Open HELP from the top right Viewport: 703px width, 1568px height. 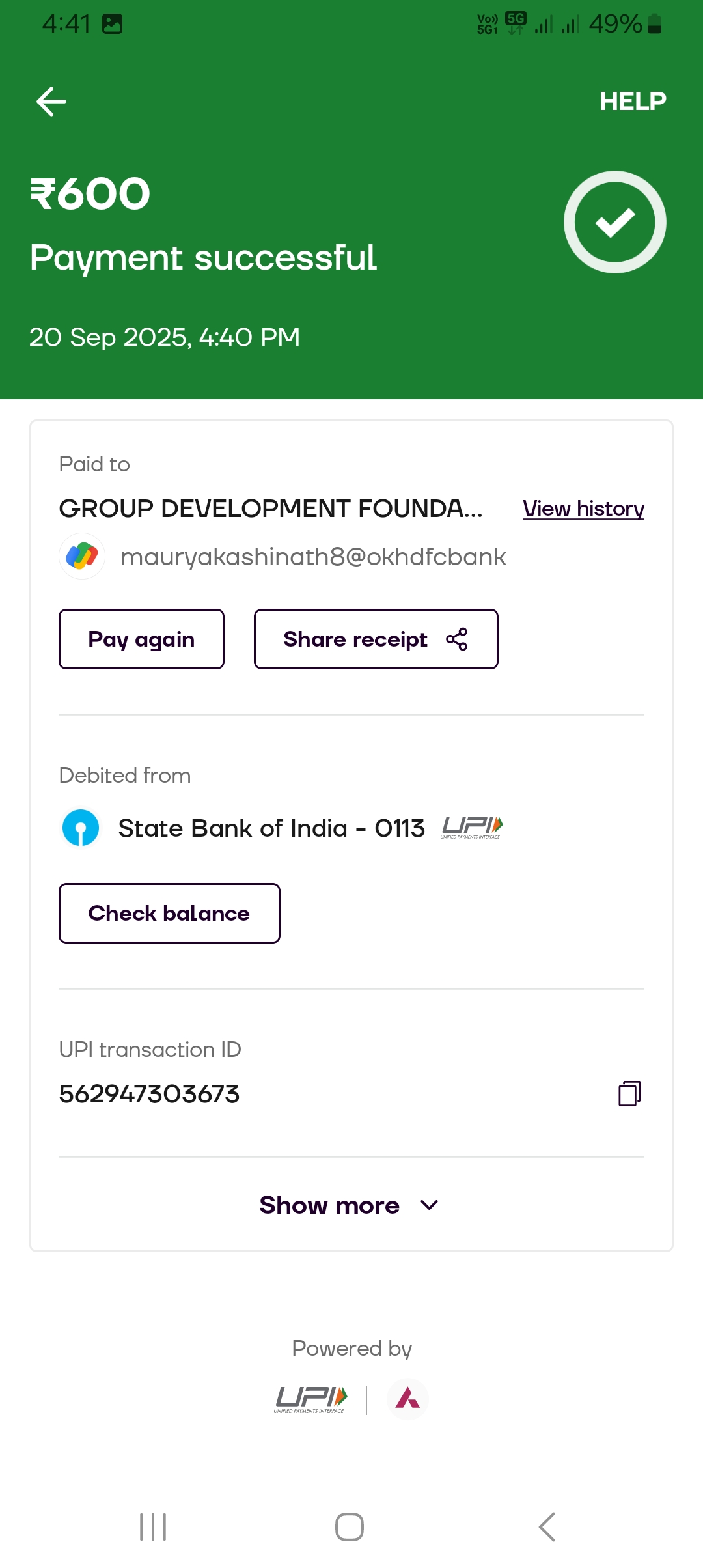click(x=632, y=102)
